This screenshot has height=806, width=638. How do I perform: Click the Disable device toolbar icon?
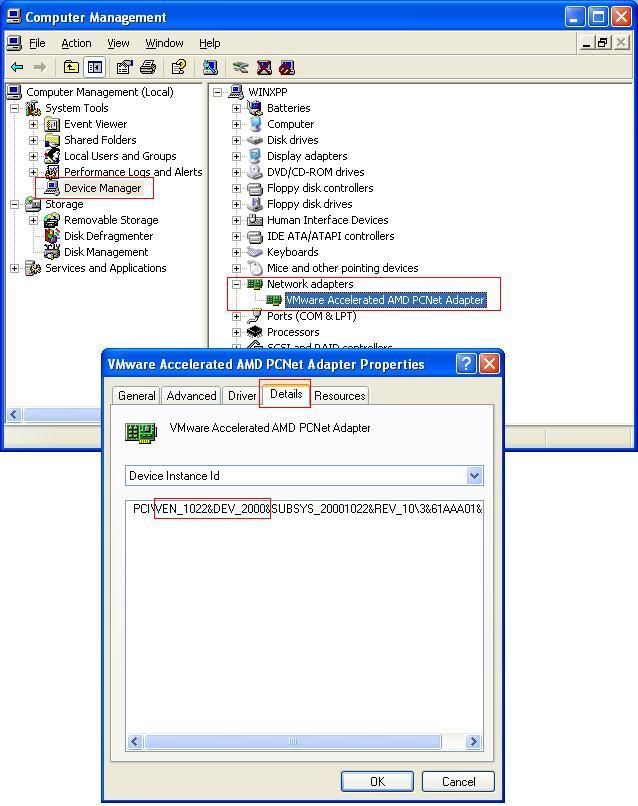click(x=287, y=67)
